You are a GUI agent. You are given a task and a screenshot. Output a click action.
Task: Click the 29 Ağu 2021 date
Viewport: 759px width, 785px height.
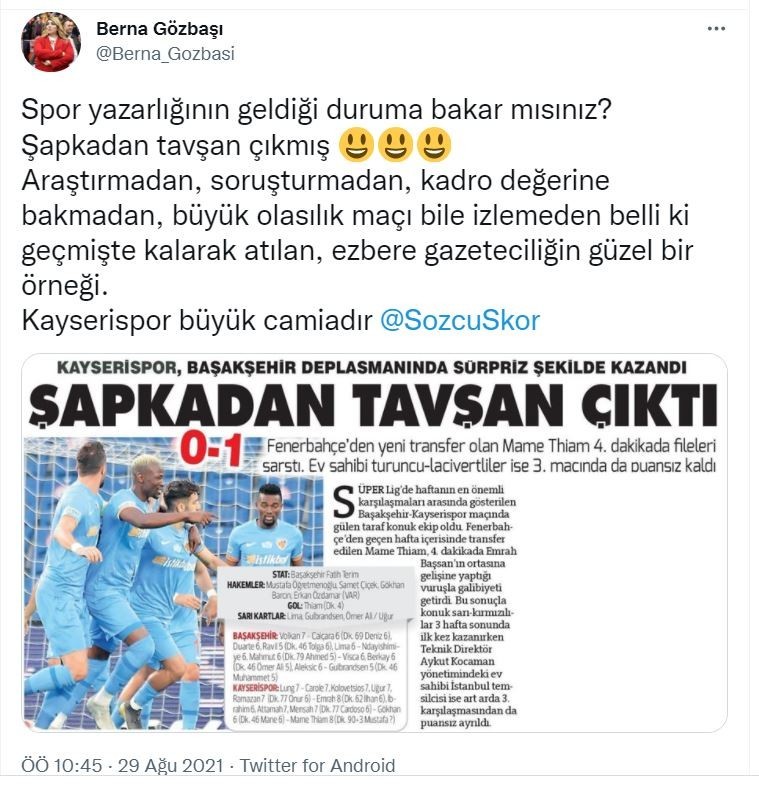170,765
